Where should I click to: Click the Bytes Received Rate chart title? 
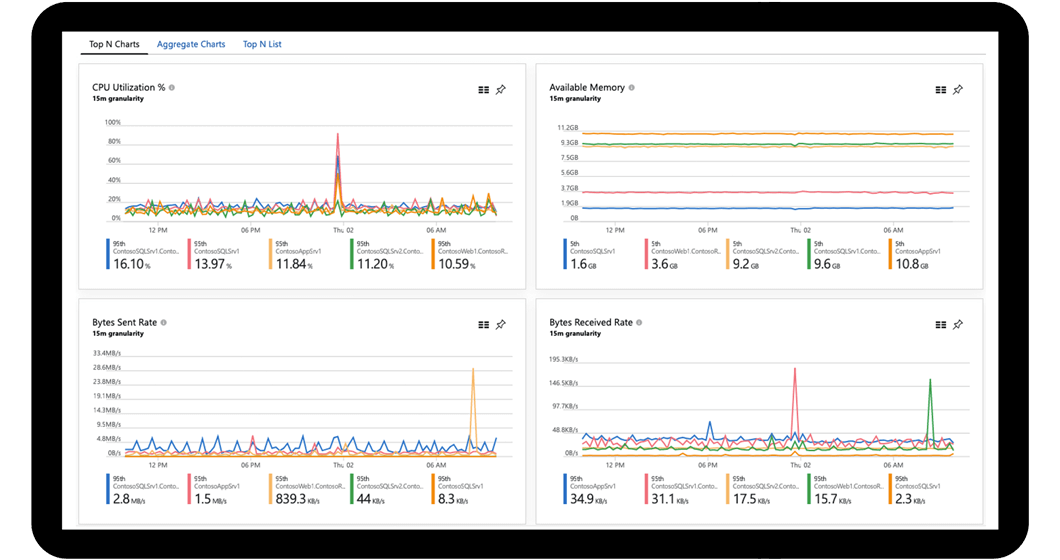click(591, 323)
